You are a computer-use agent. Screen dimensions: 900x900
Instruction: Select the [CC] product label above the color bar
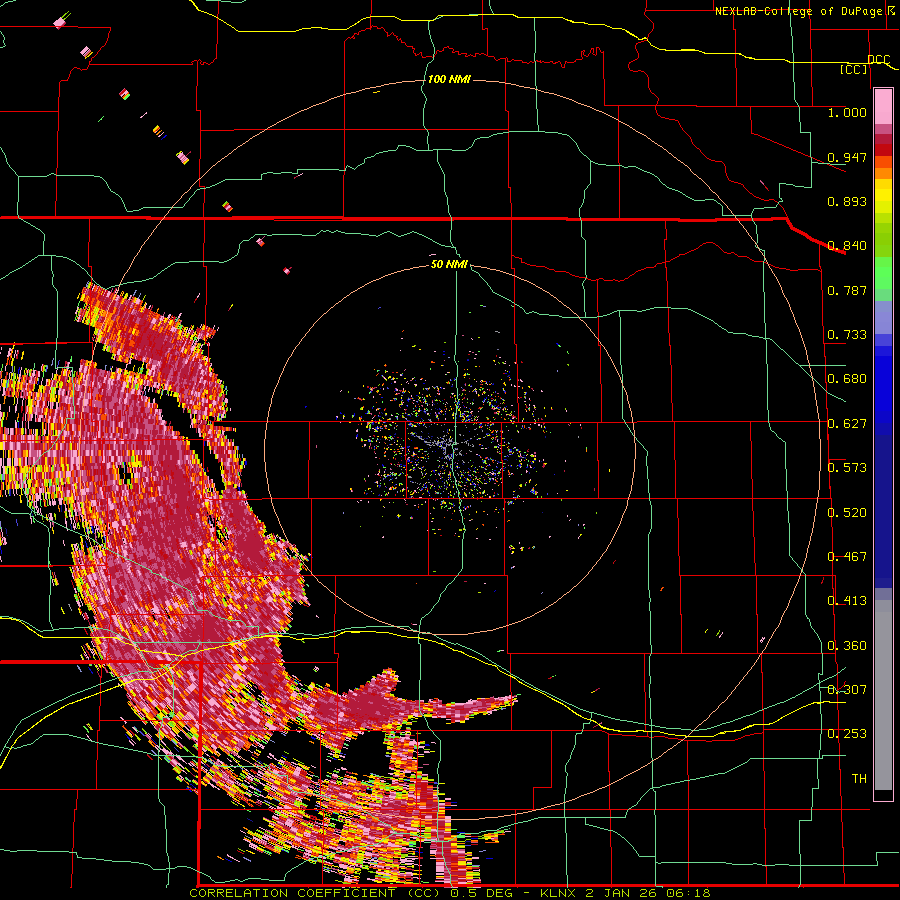coord(853,69)
